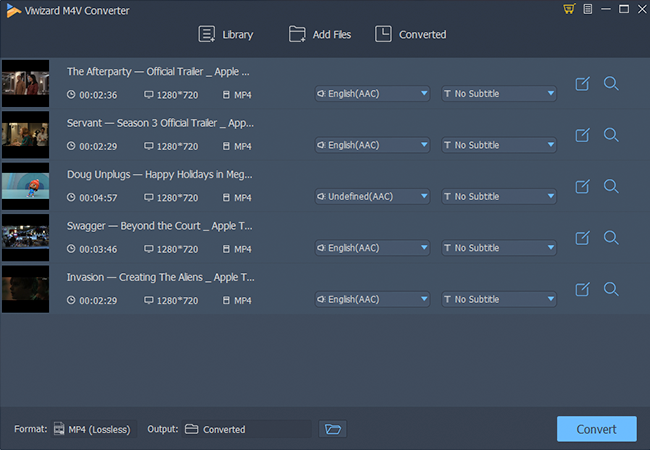Click the Add Files button
This screenshot has width=650, height=450.
pos(319,34)
